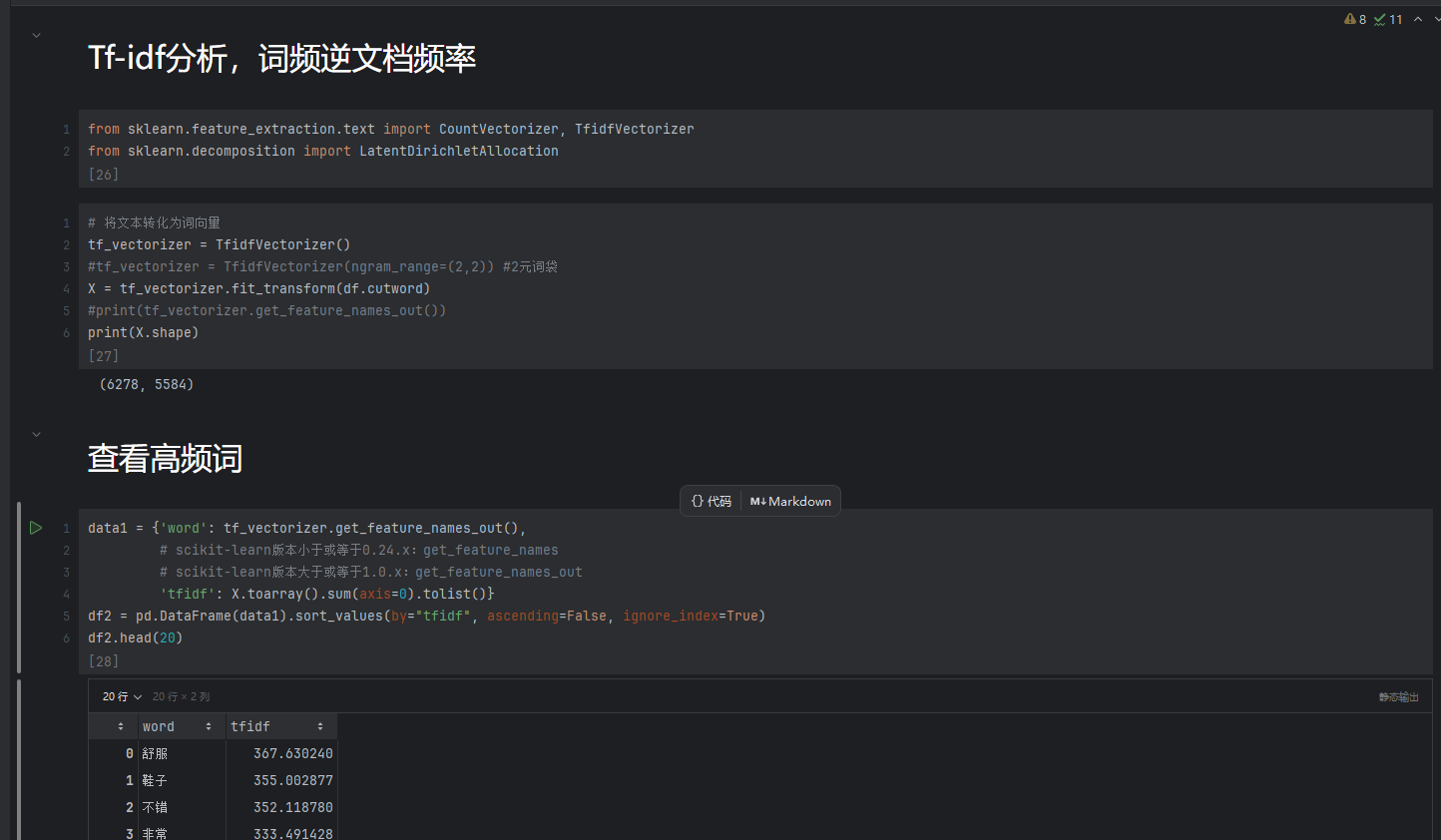Place cursor on ascending=False argument
The height and width of the screenshot is (840, 1441).
coord(547,616)
